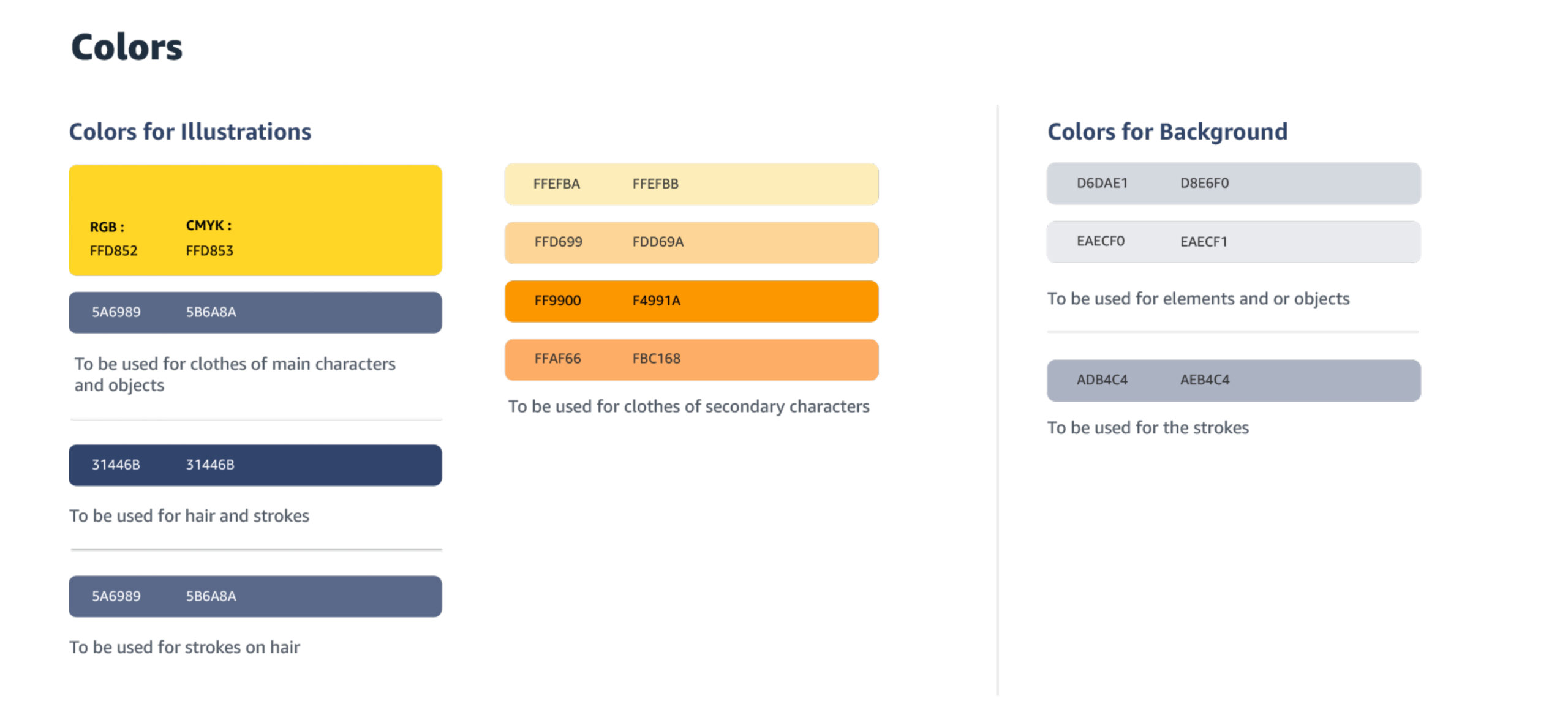
Task: Click "To be used for hair and strokes" text
Action: 189,516
